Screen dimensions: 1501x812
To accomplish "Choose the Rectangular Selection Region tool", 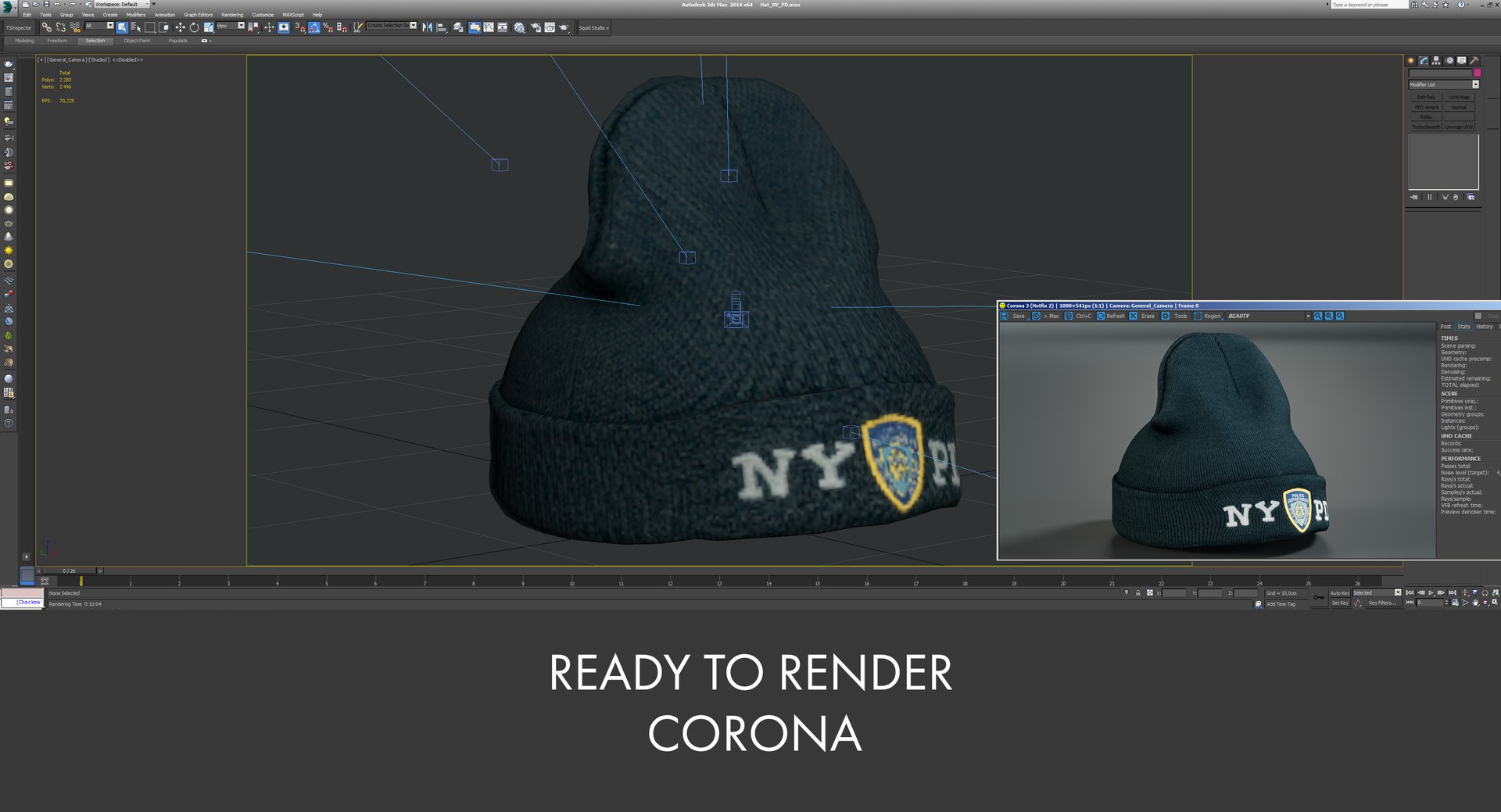I will point(149,27).
